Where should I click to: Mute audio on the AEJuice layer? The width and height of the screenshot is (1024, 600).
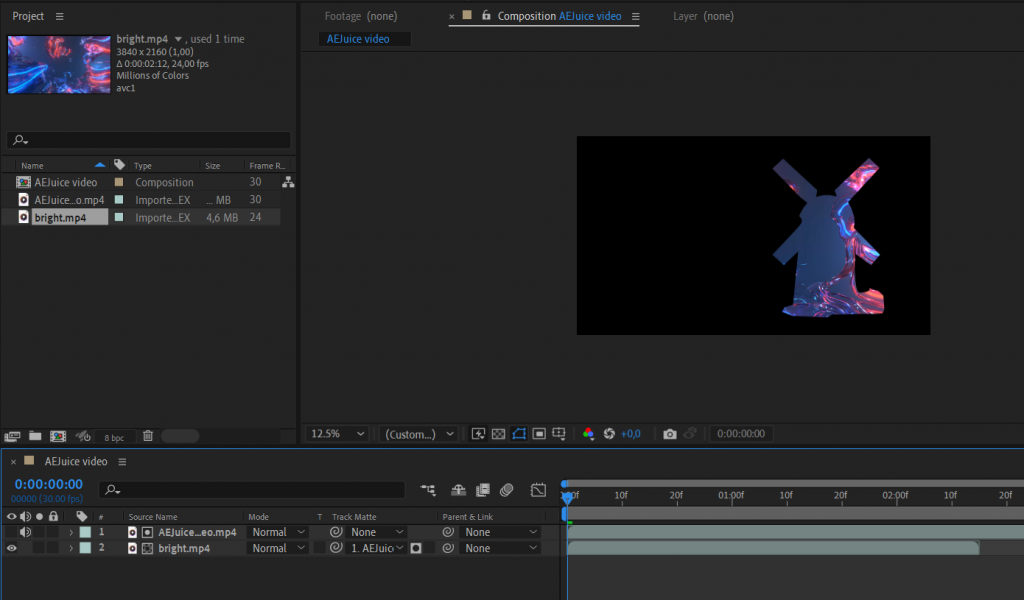[25, 531]
